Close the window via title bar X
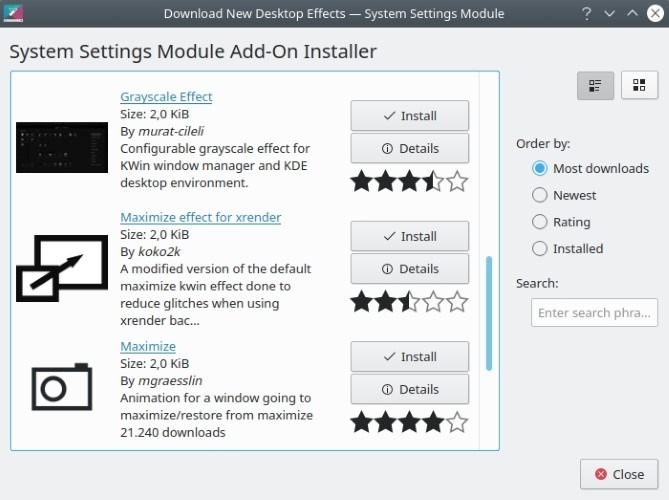This screenshot has width=669, height=500. pyautogui.click(x=655, y=13)
